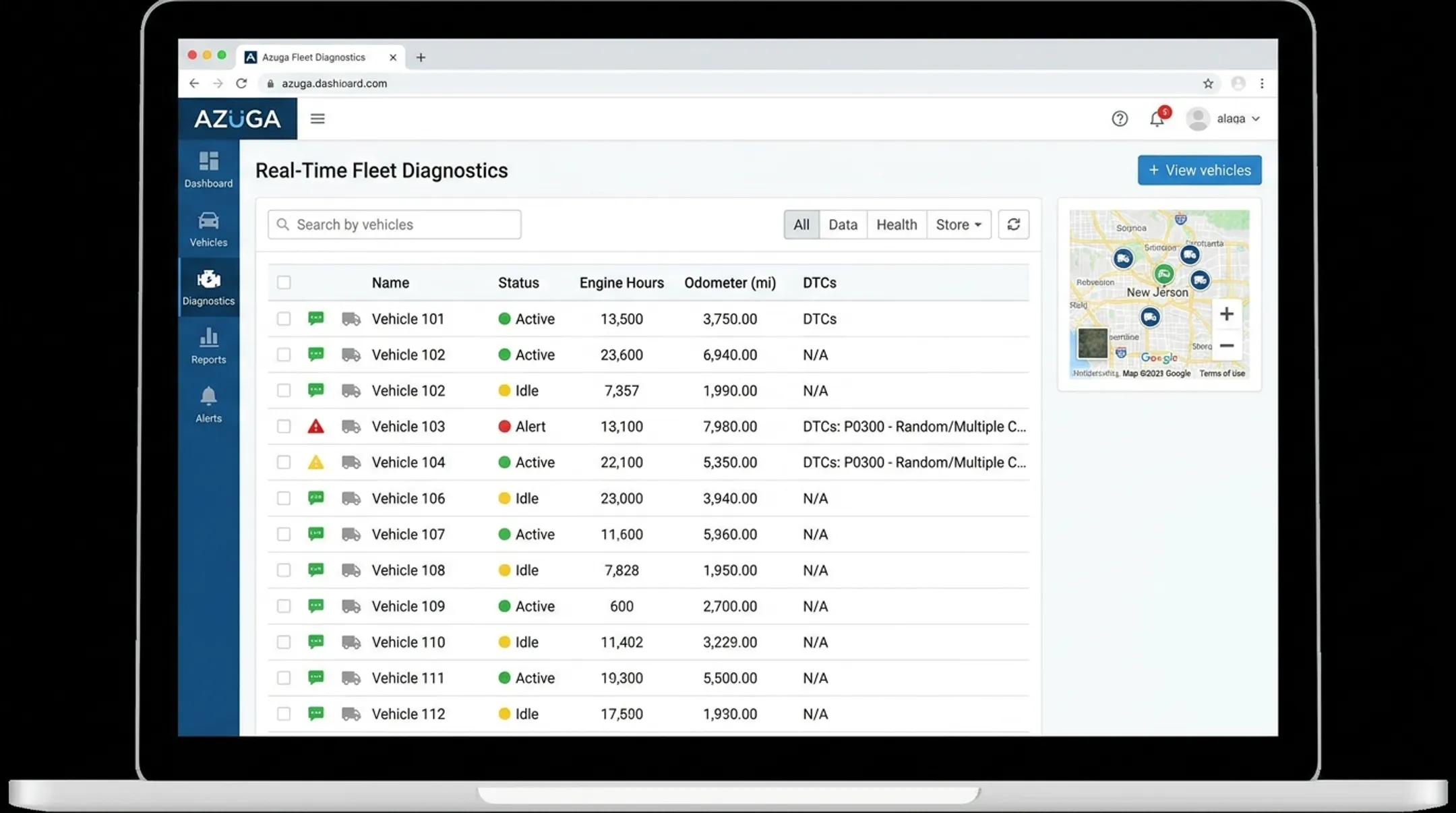Expand the Store filter dropdown

point(959,224)
